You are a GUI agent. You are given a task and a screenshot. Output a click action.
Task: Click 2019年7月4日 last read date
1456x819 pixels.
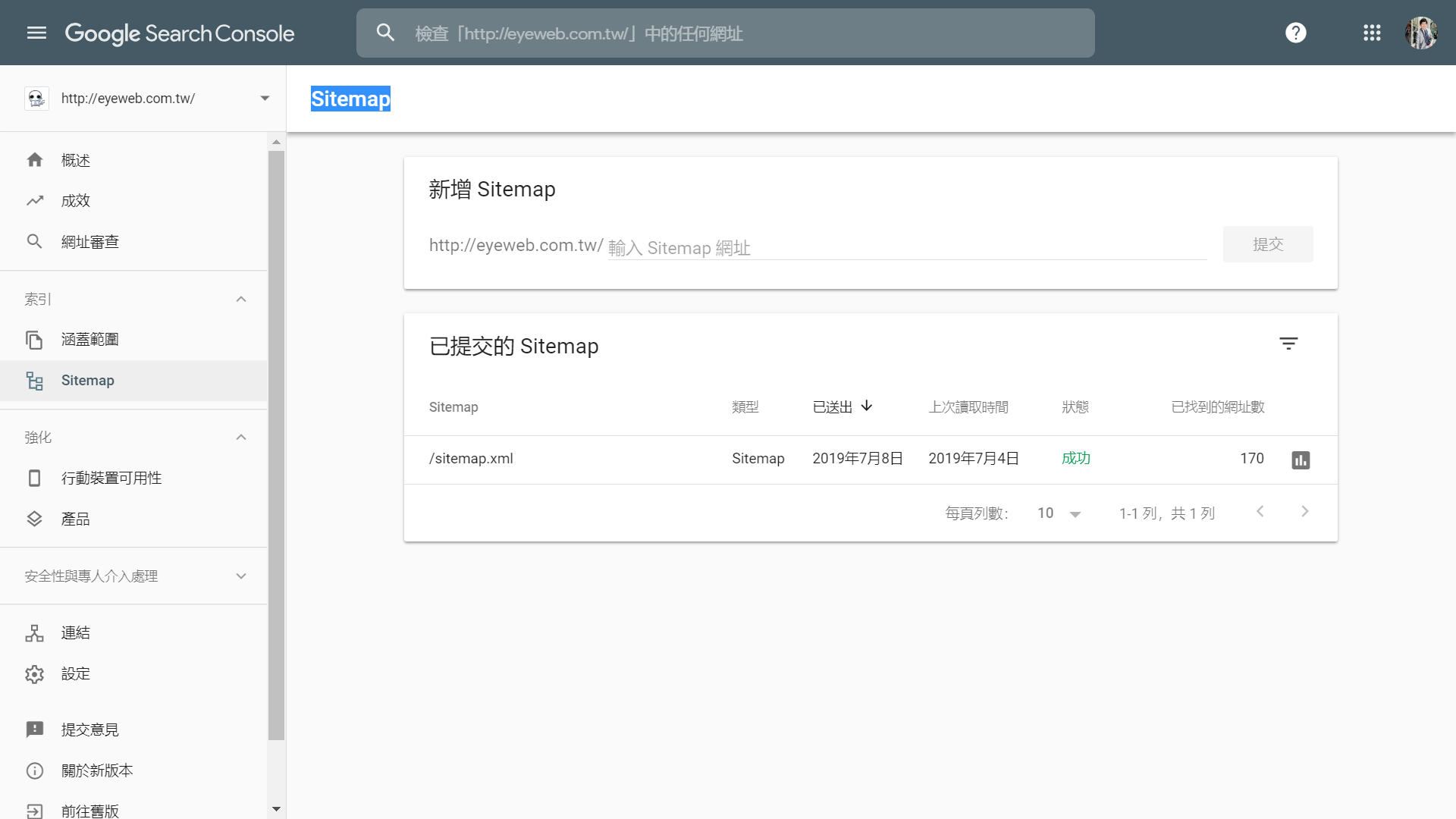click(x=974, y=458)
